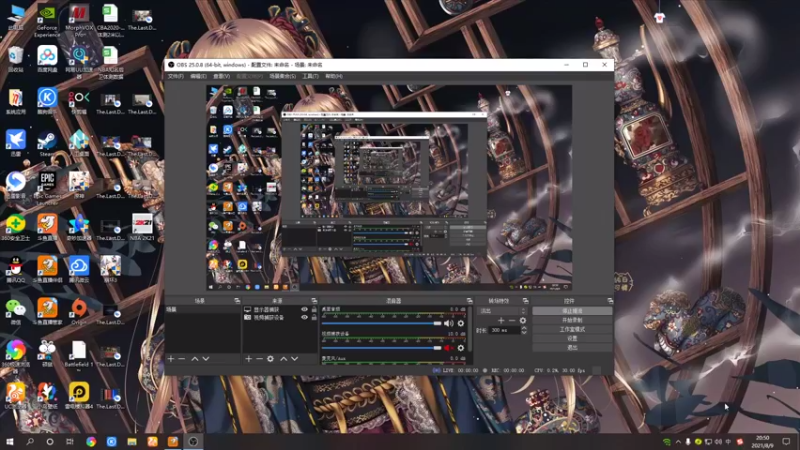Pop out the 场景 (Scenes) dock panel
This screenshot has height=450, width=800.
(x=237, y=301)
